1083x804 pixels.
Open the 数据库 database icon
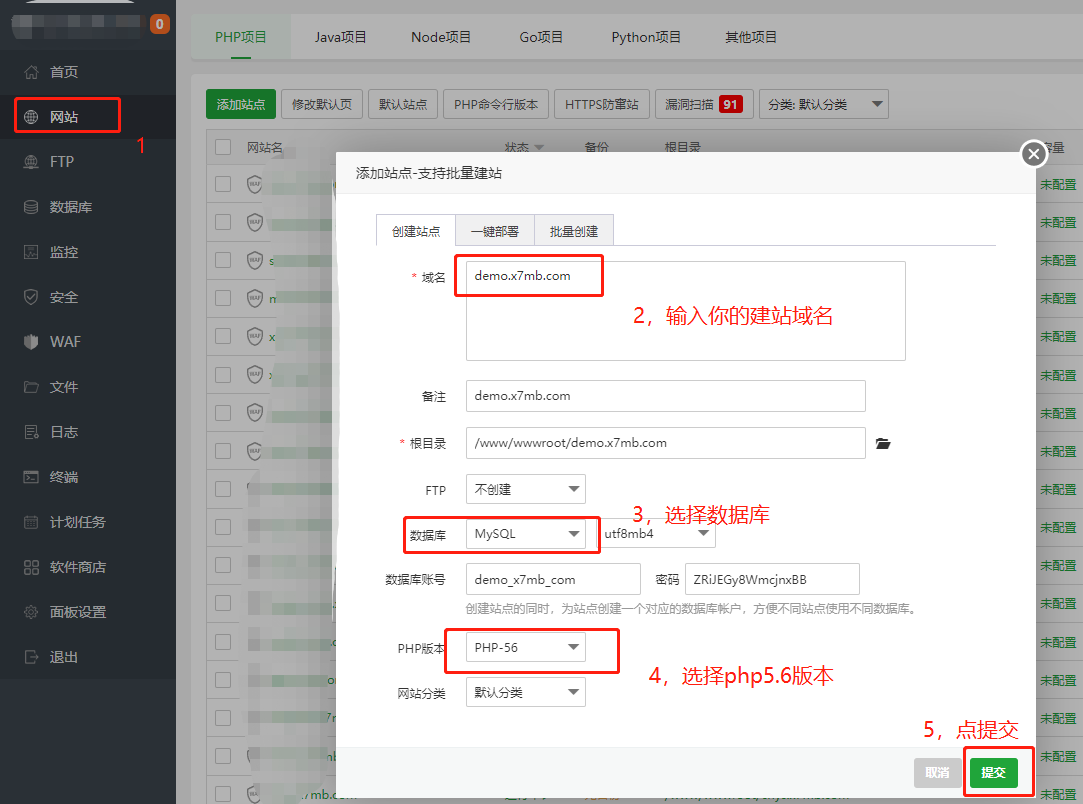31,207
